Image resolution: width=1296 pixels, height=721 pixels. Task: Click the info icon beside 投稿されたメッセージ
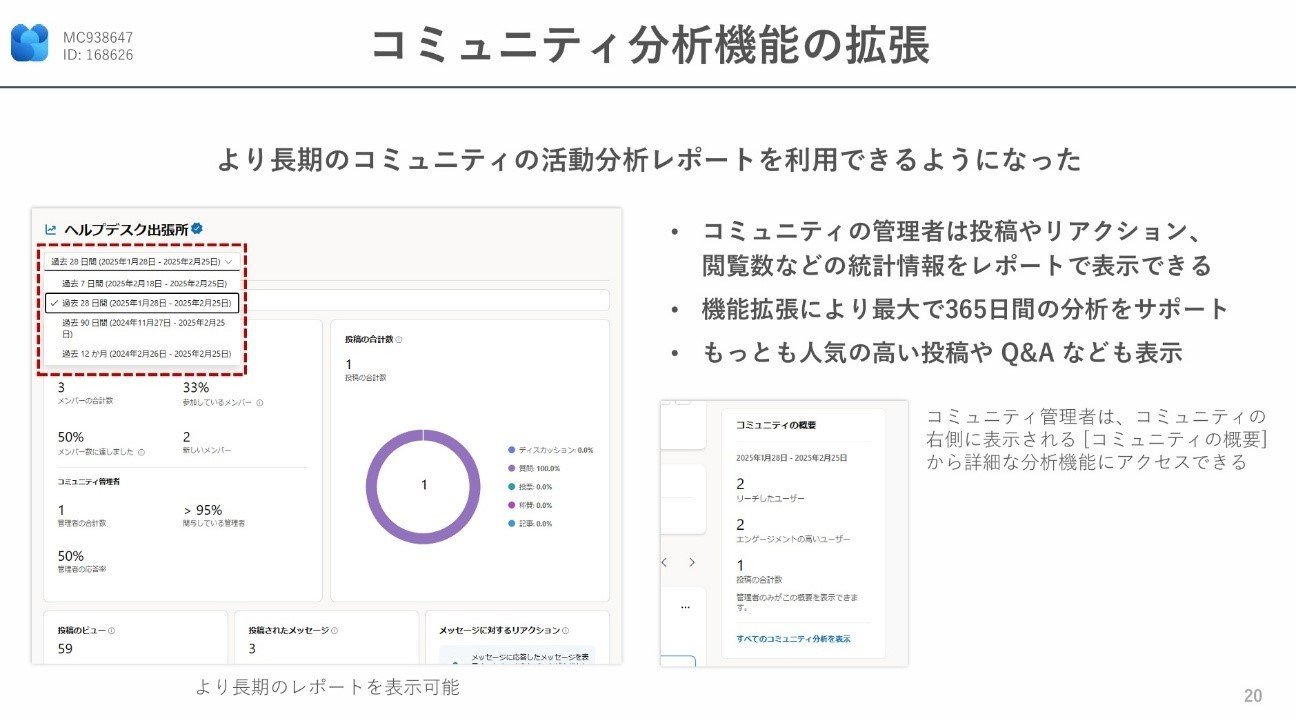pyautogui.click(x=334, y=631)
